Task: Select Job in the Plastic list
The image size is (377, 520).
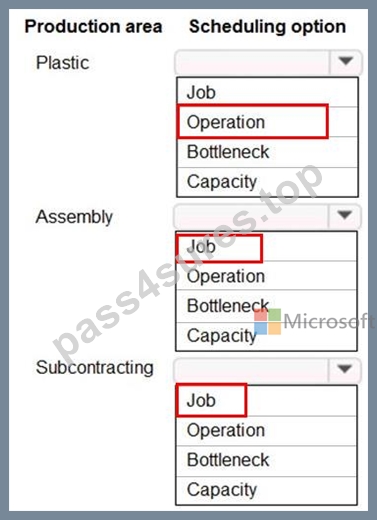Action: pyautogui.click(x=267, y=92)
